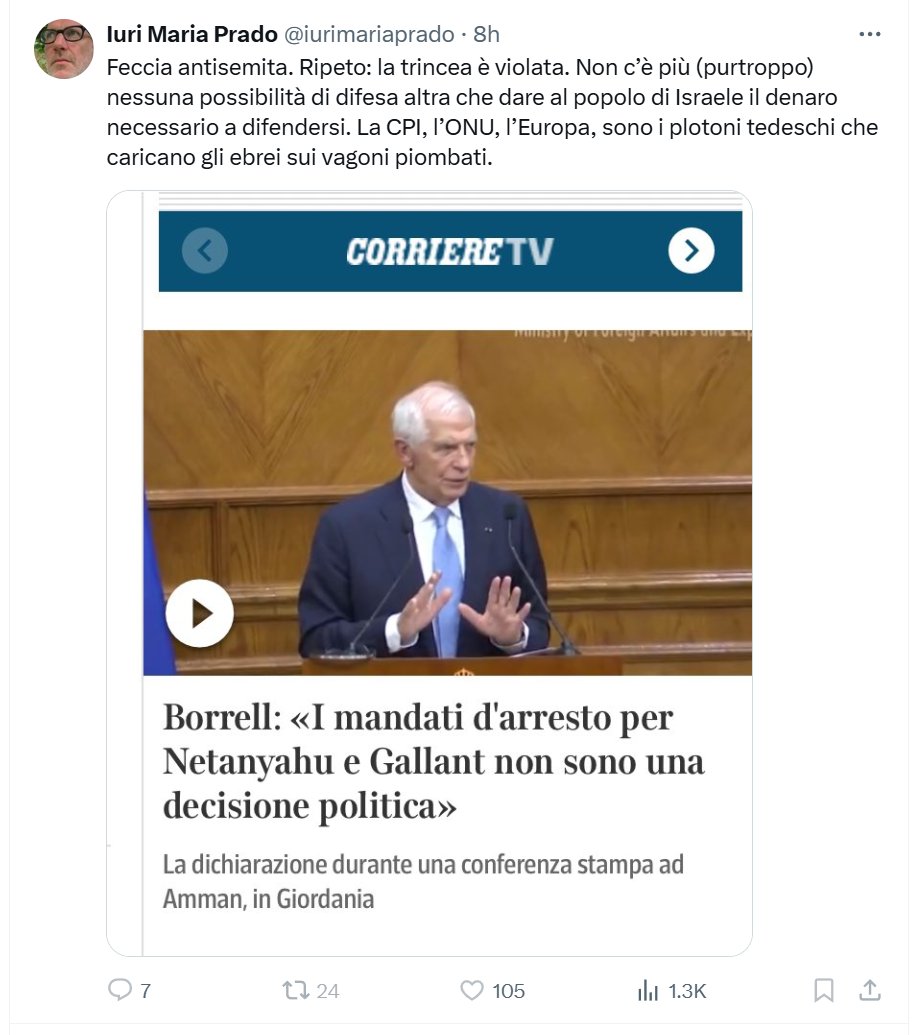
Task: Click the 105 likes count
Action: coord(508,991)
